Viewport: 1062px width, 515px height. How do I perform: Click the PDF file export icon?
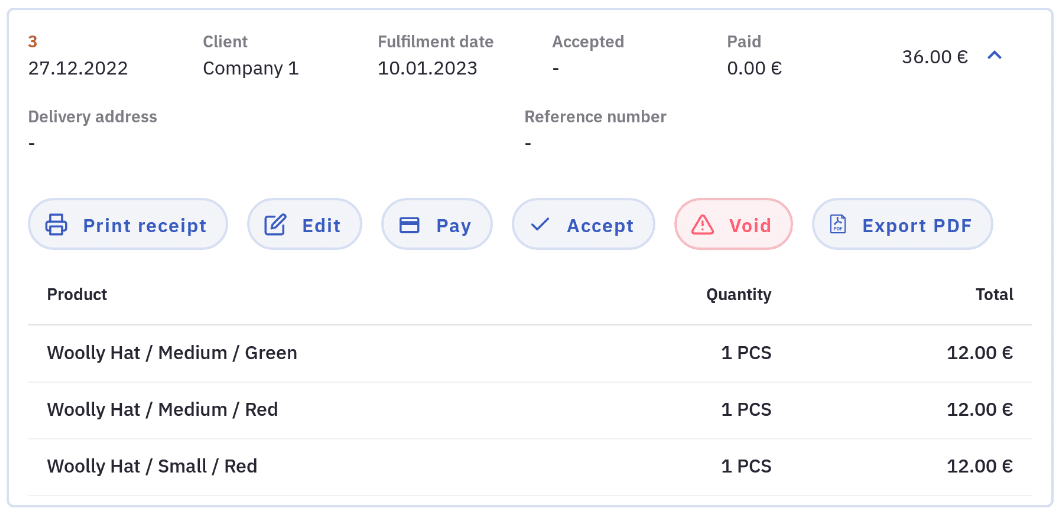[838, 225]
